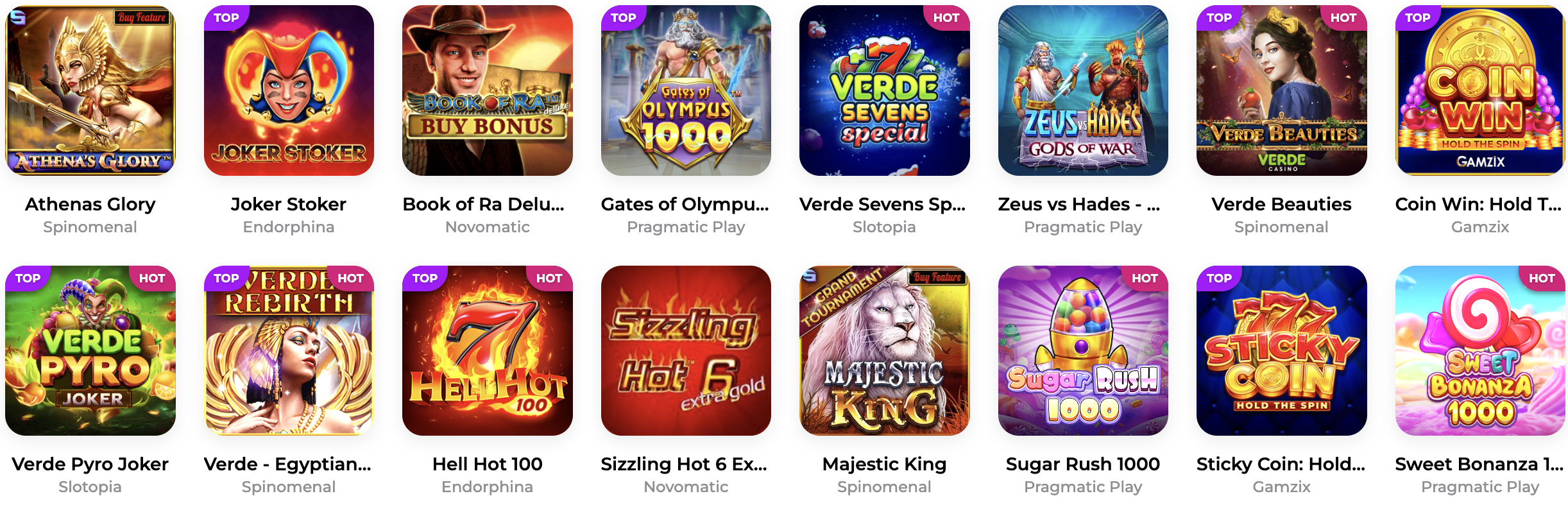Viewport: 1568px width, 505px height.
Task: Open Sweet Bonanza 1000 game thumbnail
Action: [1480, 350]
